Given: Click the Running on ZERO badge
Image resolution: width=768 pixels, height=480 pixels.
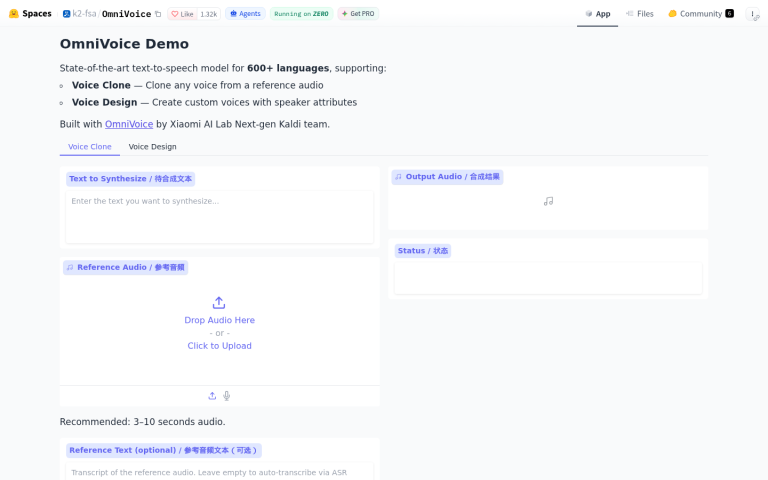Looking at the screenshot, I should click(301, 14).
